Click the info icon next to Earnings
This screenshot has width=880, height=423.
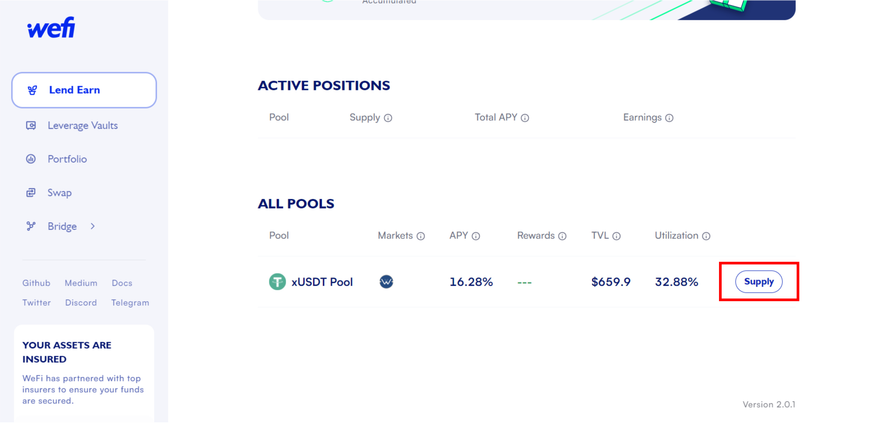[x=669, y=118]
